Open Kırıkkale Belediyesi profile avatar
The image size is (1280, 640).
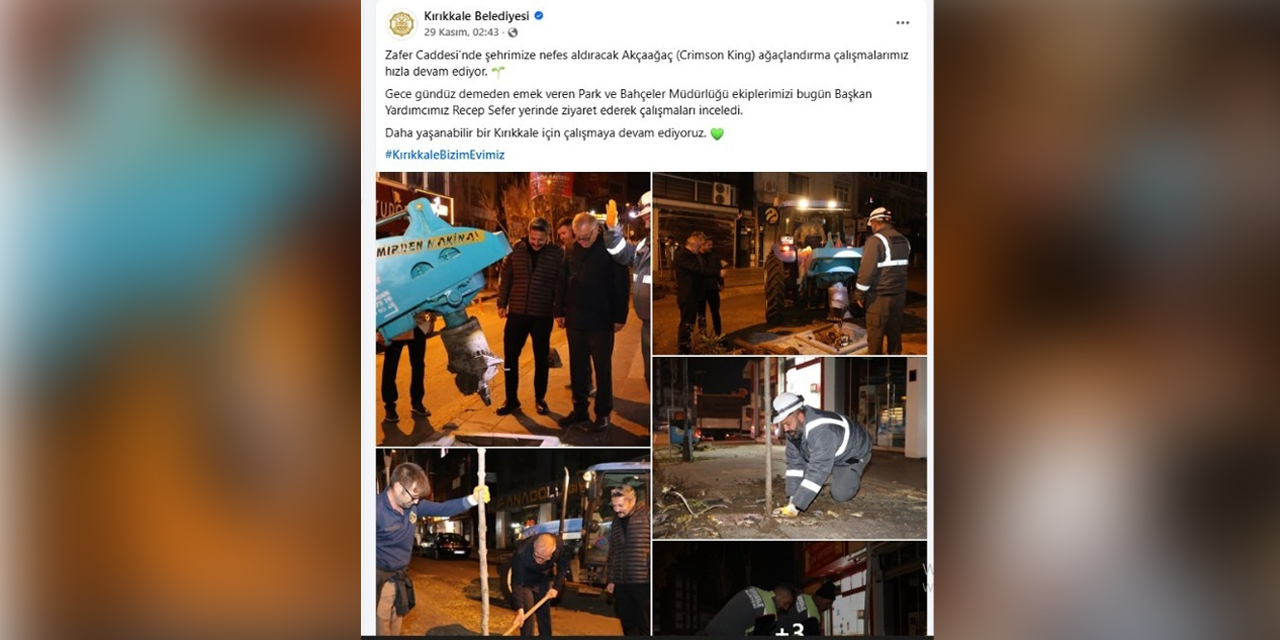(x=401, y=23)
